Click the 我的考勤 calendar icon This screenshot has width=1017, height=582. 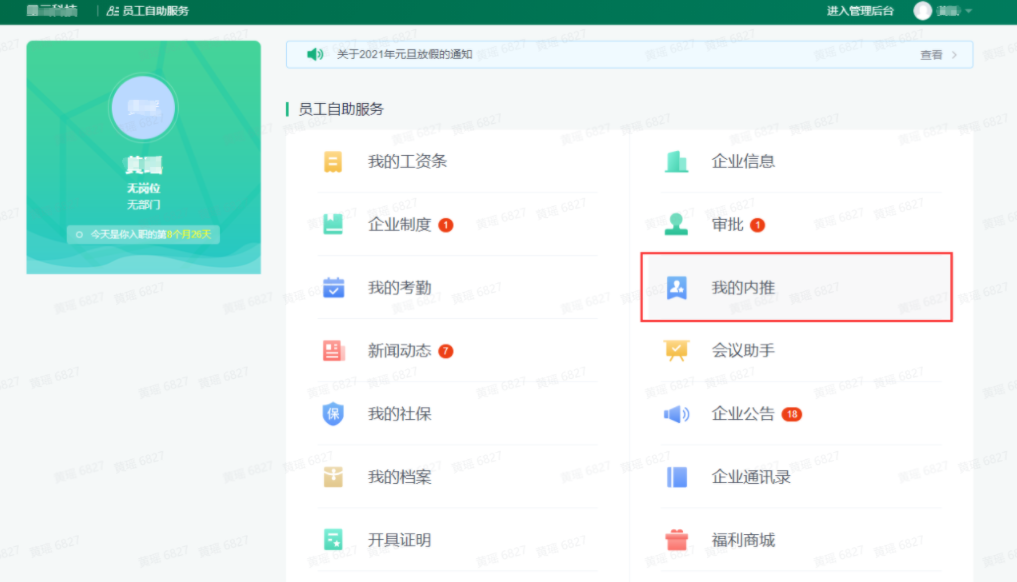coord(333,287)
